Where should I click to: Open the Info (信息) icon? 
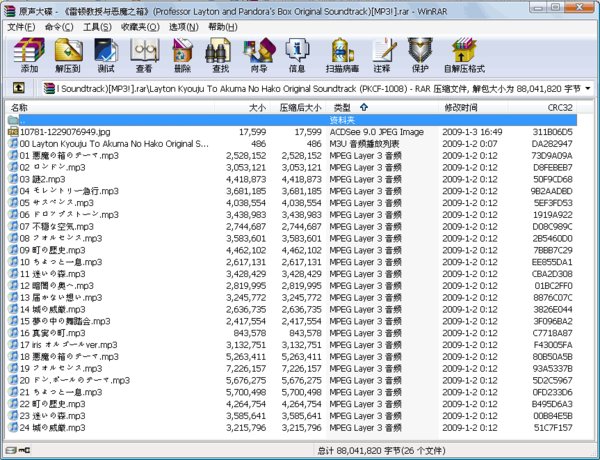(x=297, y=50)
